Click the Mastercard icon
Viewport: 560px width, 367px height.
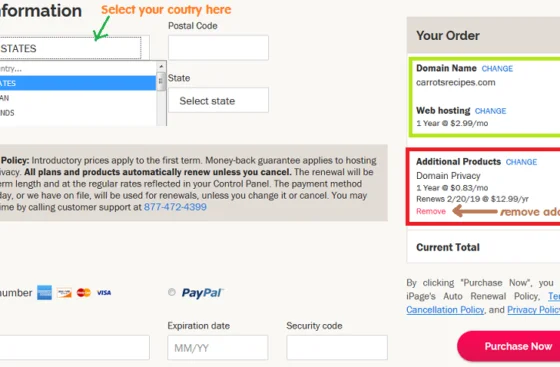click(84, 293)
